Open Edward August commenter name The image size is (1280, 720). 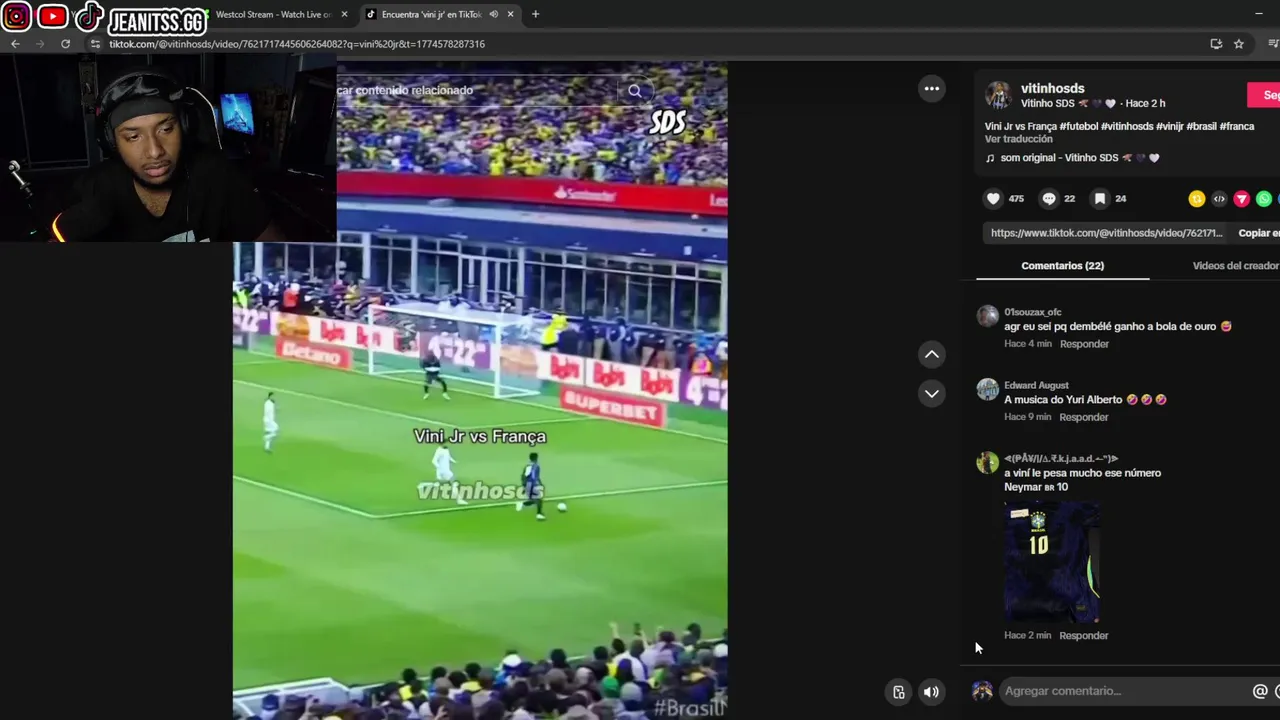(1036, 385)
